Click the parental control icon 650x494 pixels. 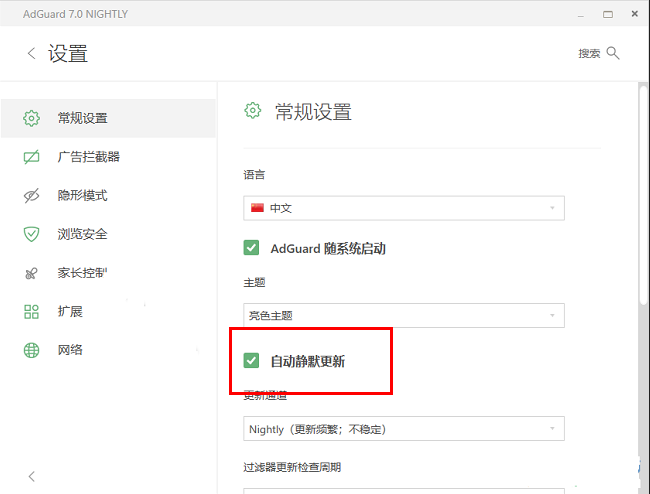(x=32, y=273)
